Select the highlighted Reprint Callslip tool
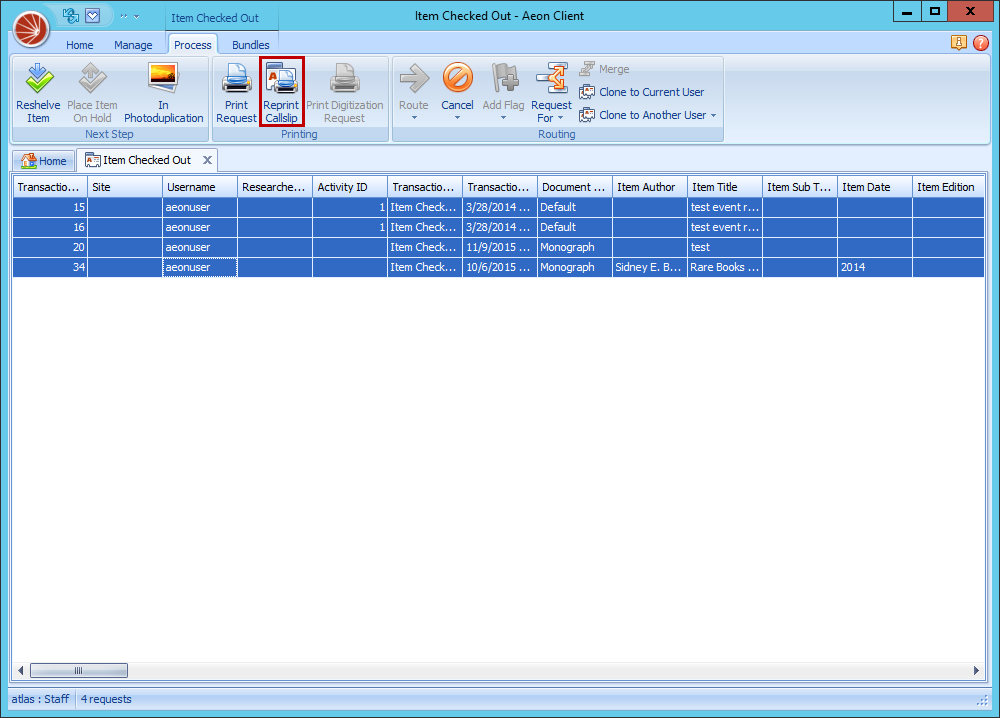 pos(281,92)
